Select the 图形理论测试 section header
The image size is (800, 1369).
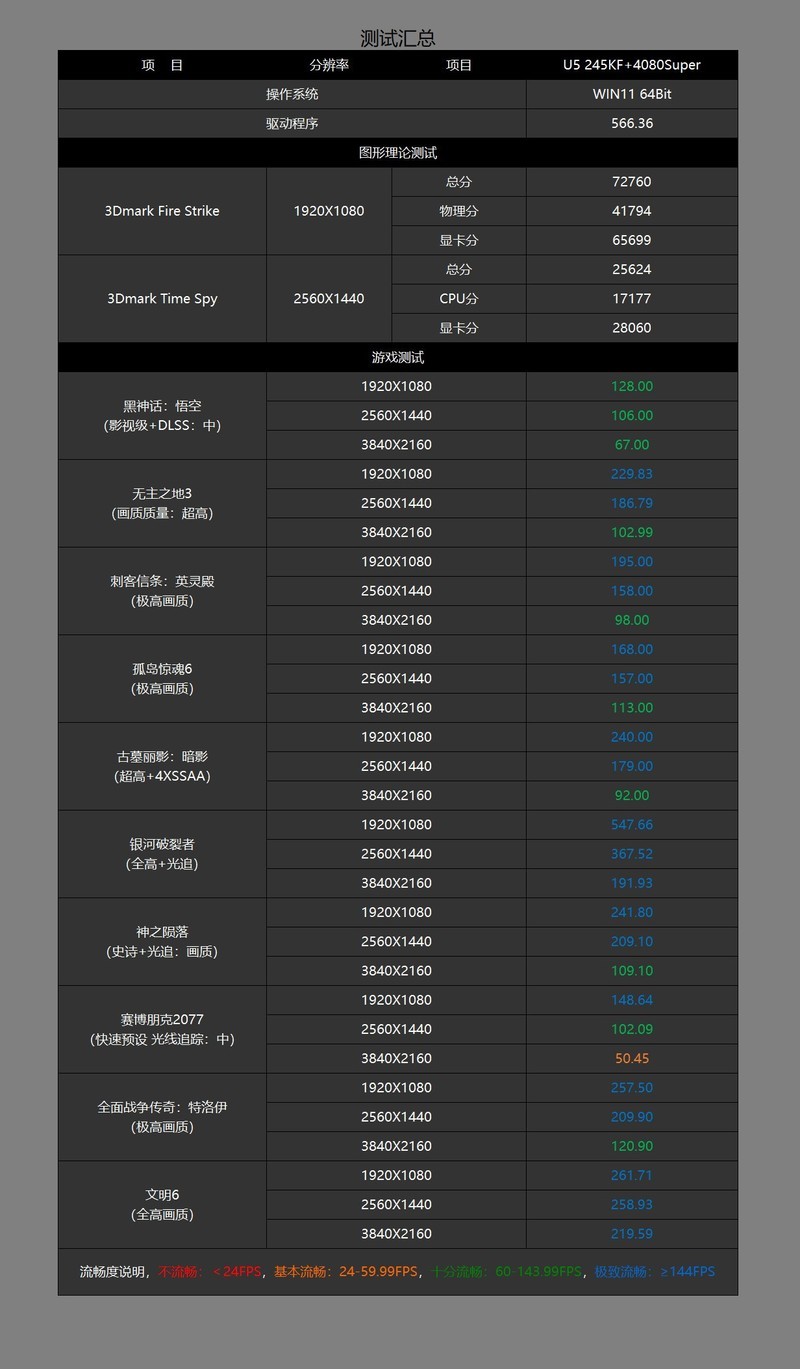coord(398,152)
